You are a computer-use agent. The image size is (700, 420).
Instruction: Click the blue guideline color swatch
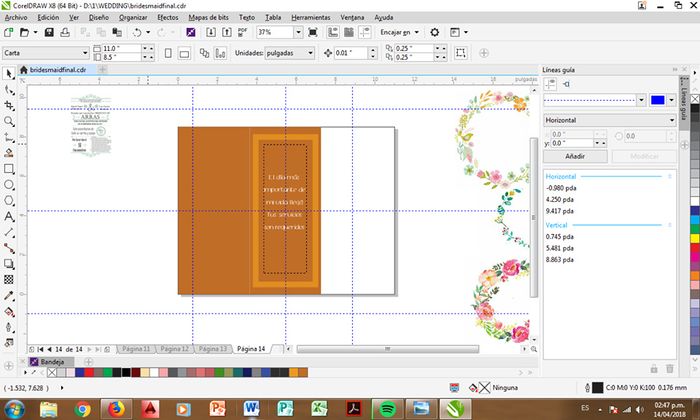[657, 99]
